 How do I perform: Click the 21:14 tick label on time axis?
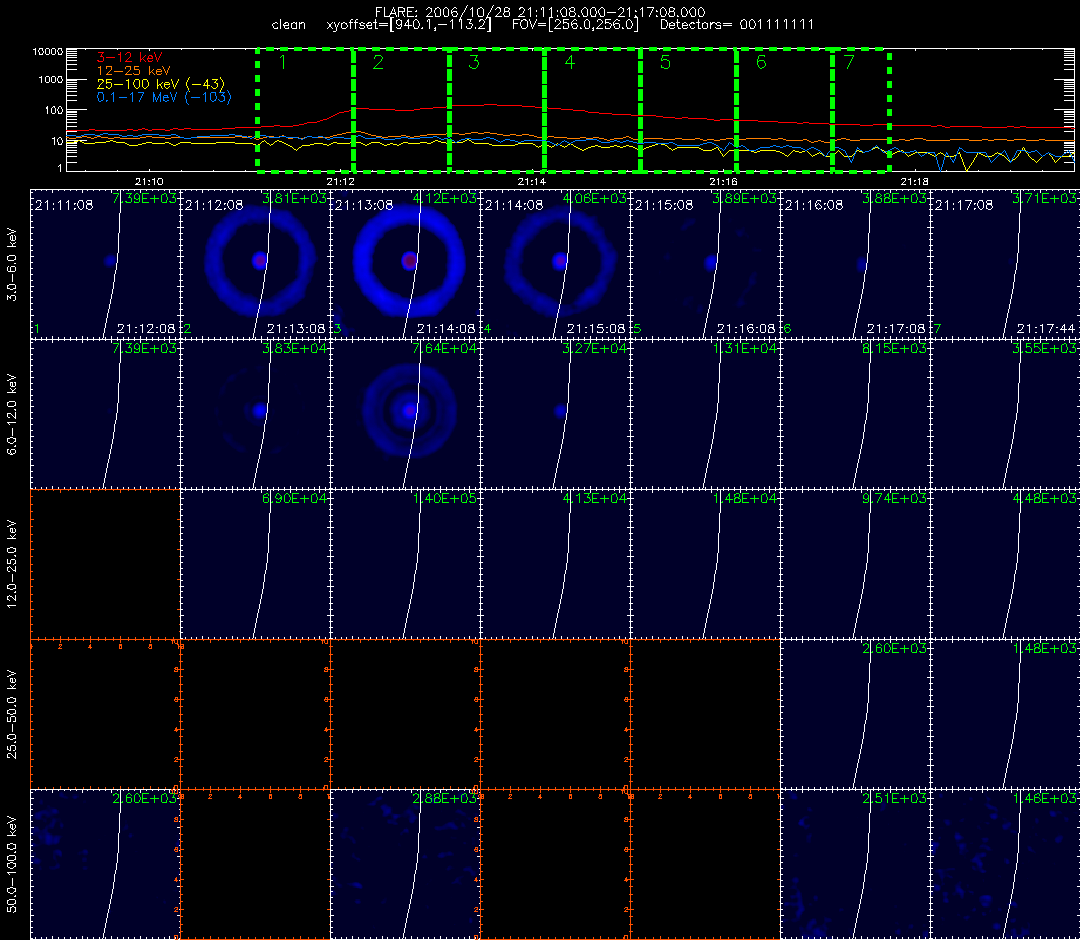[x=532, y=182]
